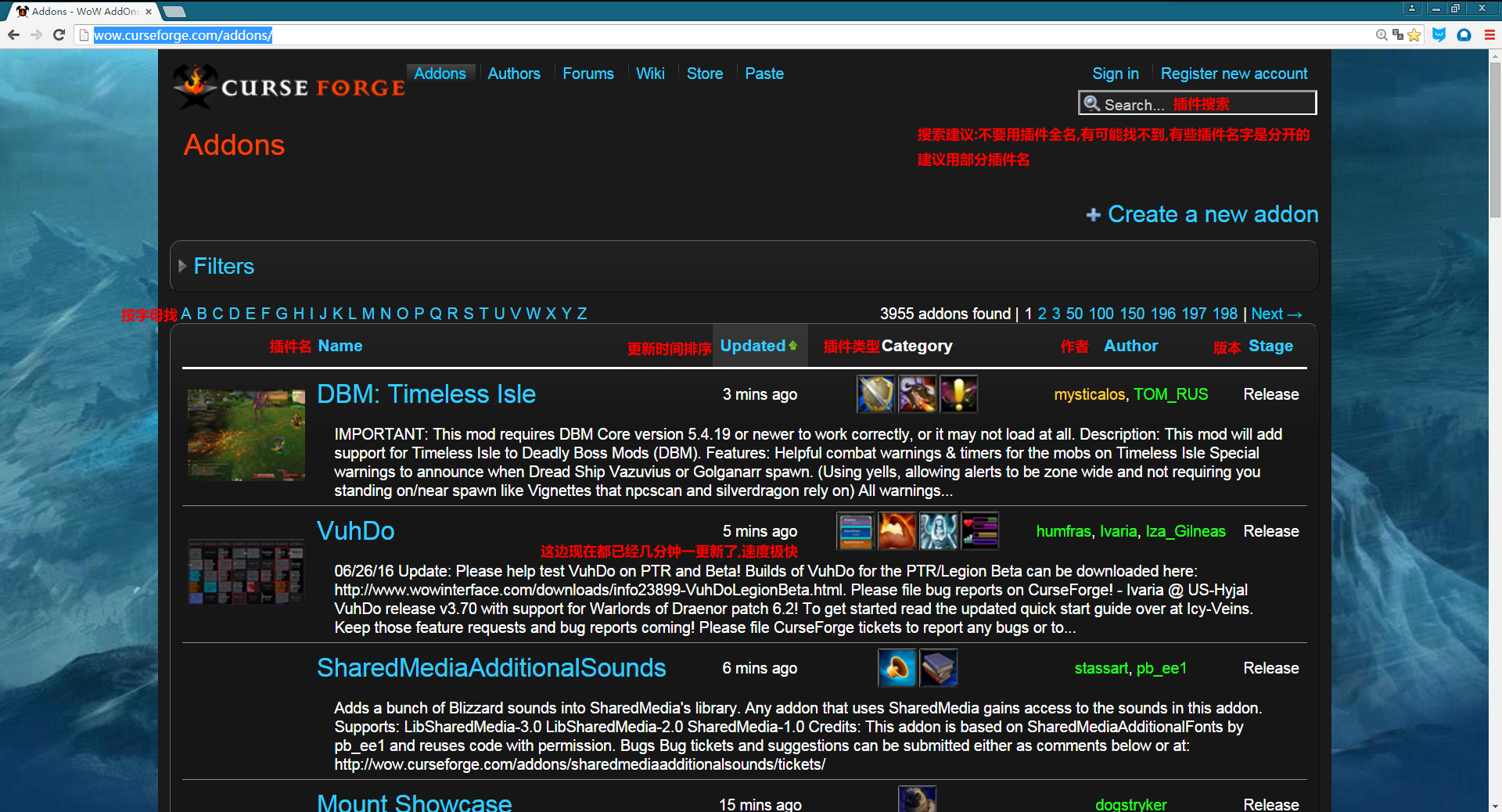Open VuhDo screenshot thumbnail
1502x812 pixels.
[x=246, y=572]
